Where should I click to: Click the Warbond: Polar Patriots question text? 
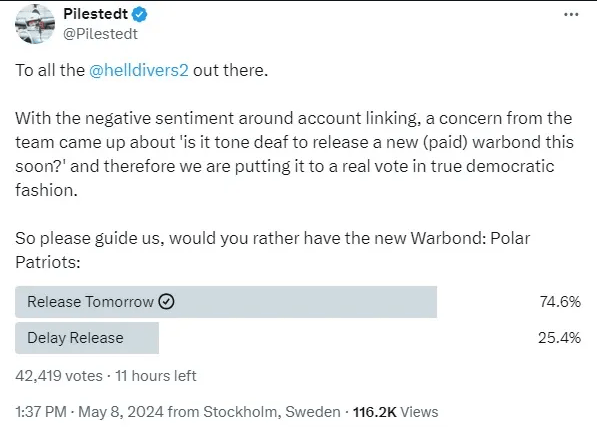(x=273, y=250)
